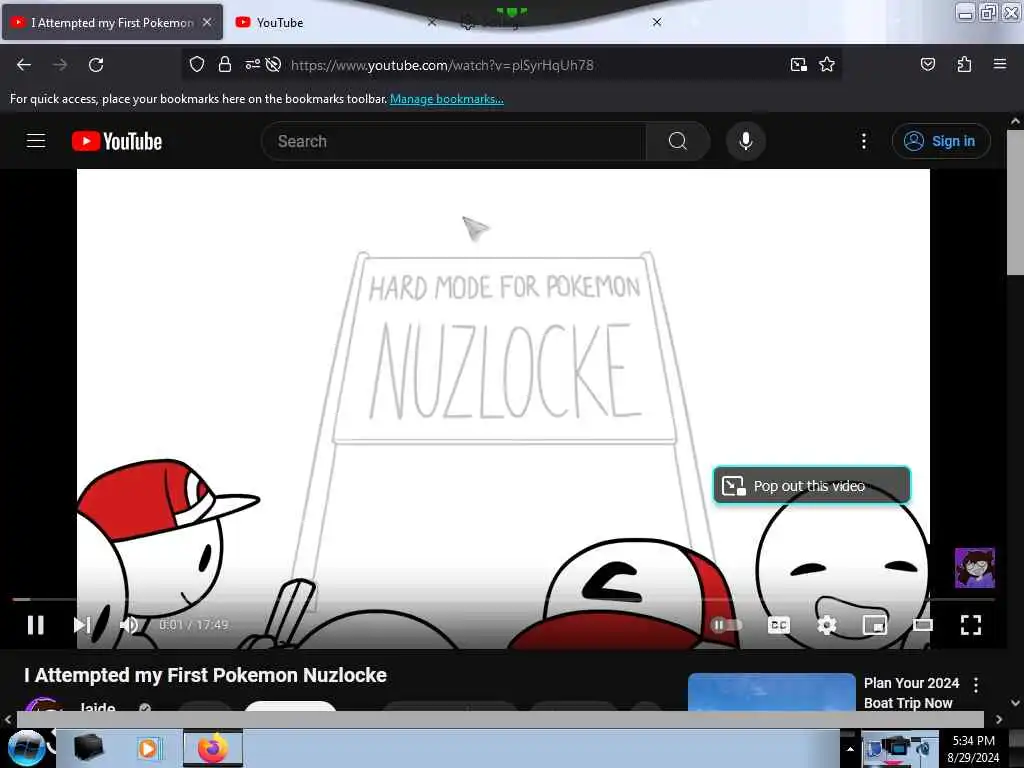Click the page vertical scrollbar thumb

(x=1014, y=202)
